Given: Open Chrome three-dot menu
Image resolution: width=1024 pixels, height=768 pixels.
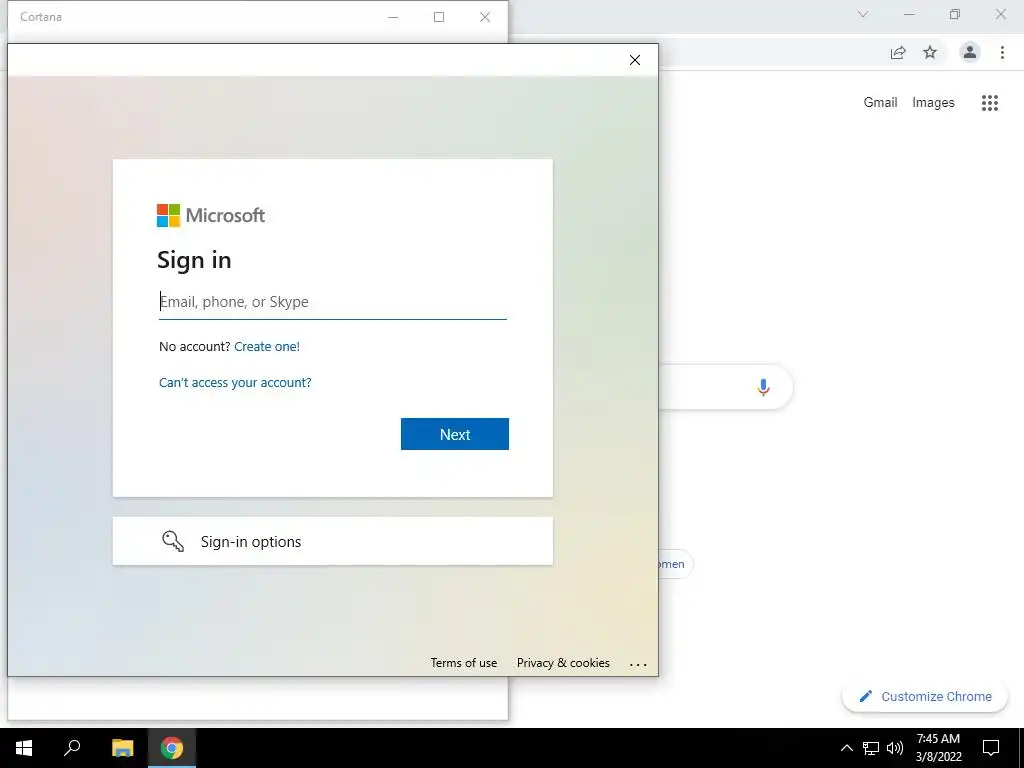Looking at the screenshot, I should coord(1002,53).
